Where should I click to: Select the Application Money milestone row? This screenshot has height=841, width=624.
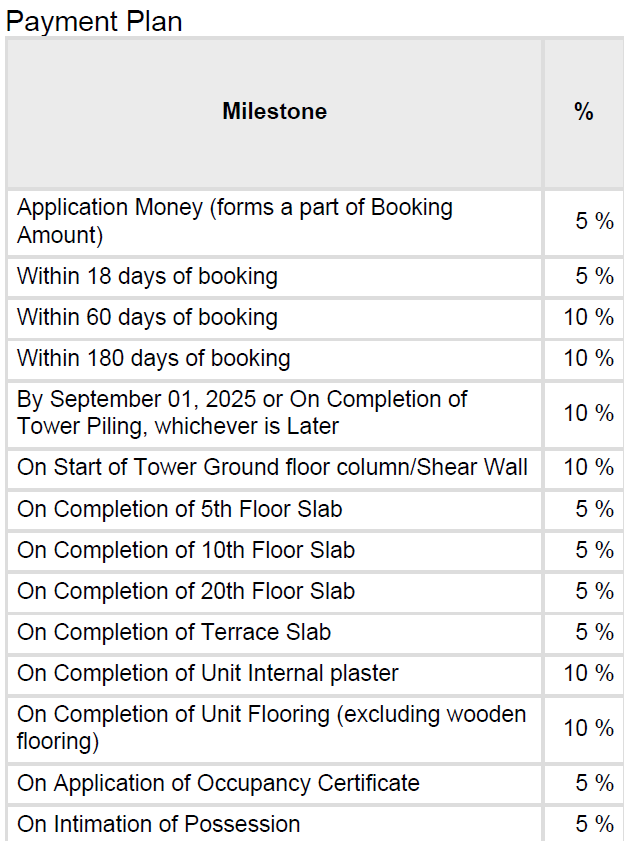[235, 221]
